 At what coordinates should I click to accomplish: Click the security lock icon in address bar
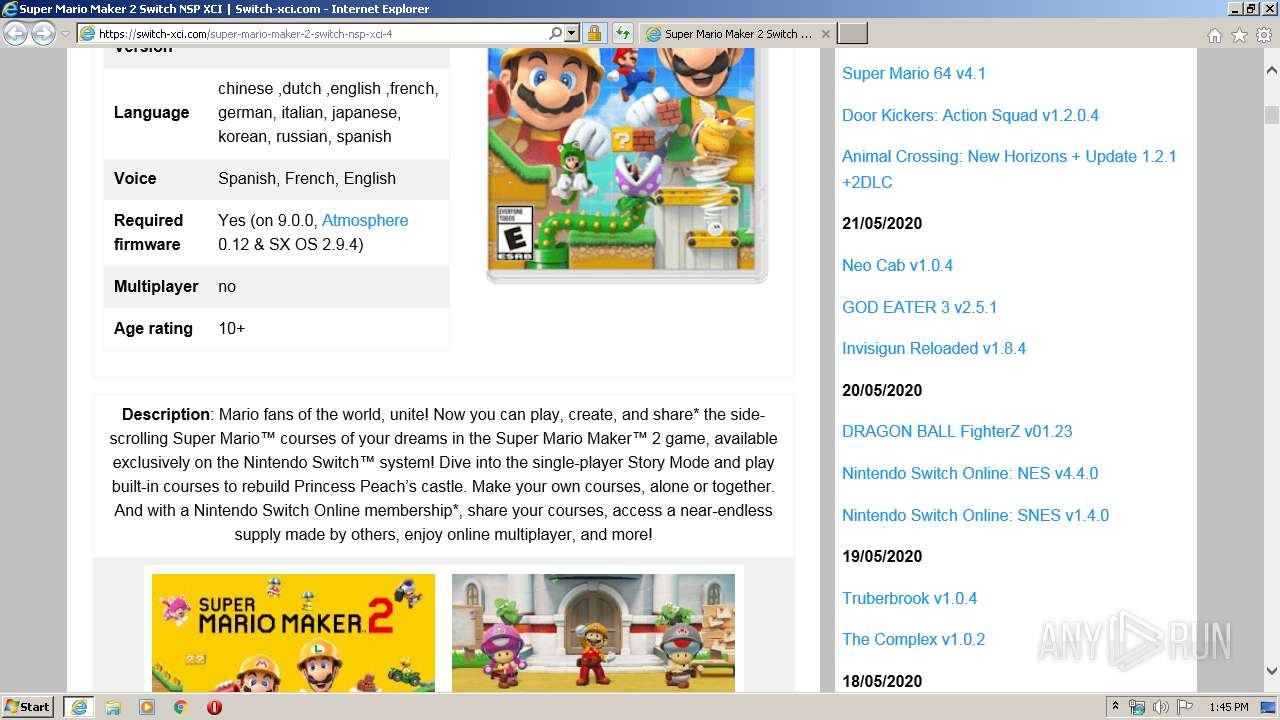coord(594,34)
